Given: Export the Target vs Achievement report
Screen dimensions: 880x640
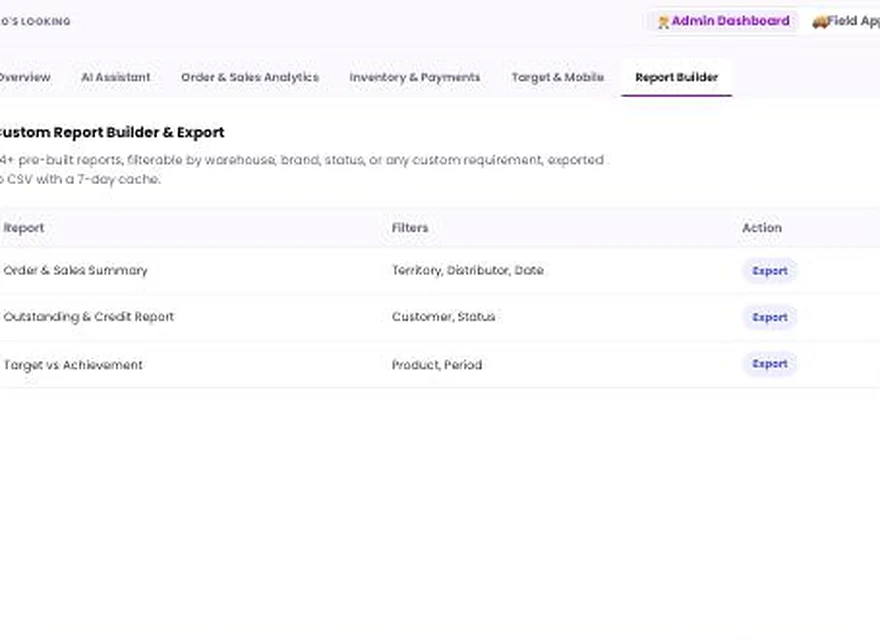Looking at the screenshot, I should (769, 364).
